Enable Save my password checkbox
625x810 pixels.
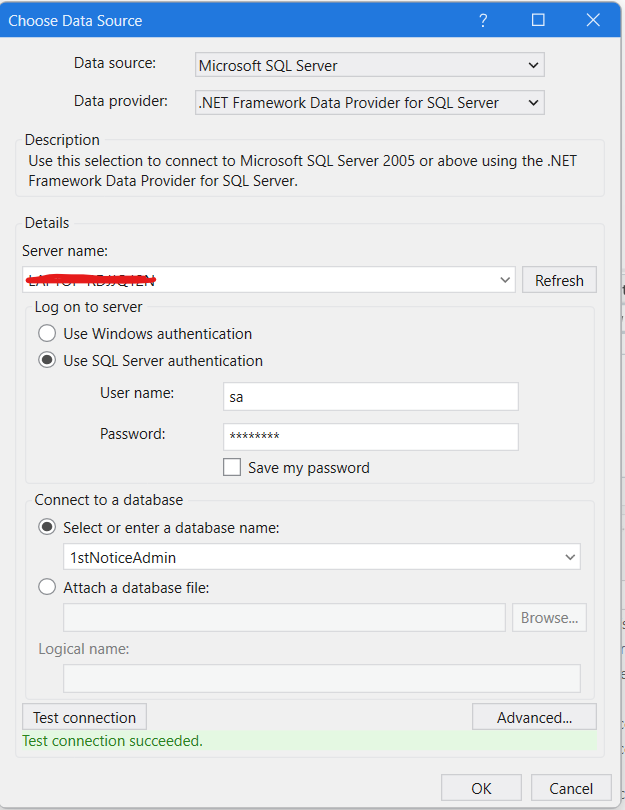pyautogui.click(x=232, y=468)
